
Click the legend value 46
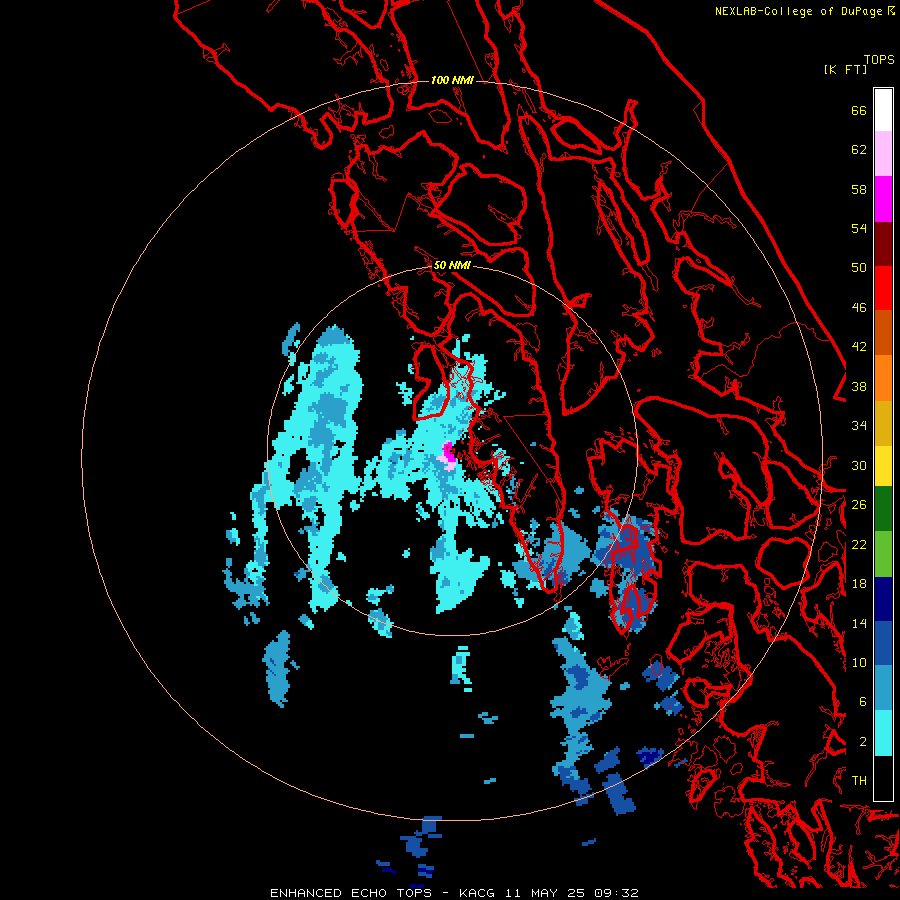859,307
